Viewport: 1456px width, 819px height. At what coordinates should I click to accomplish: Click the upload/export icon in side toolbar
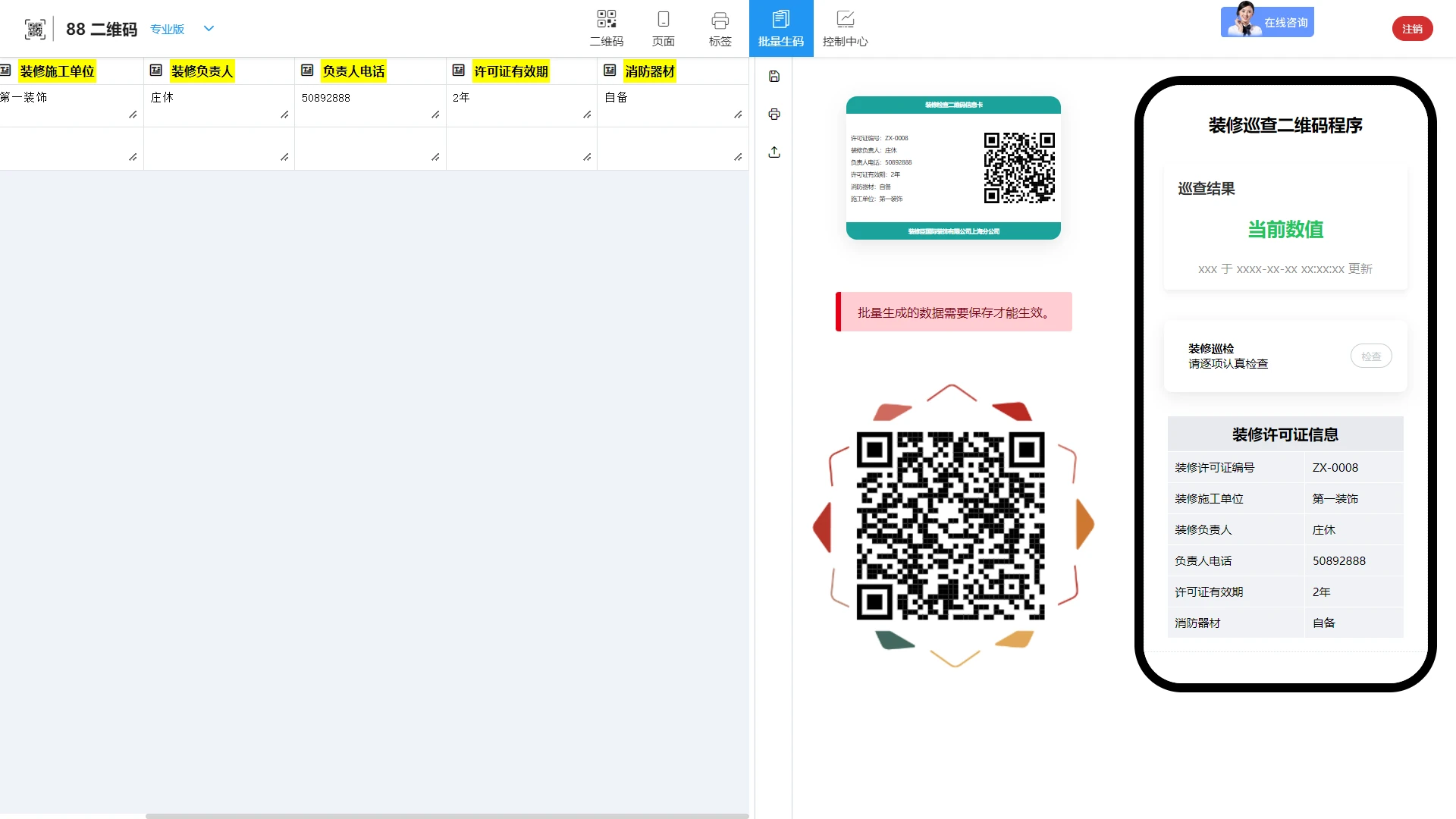[774, 152]
